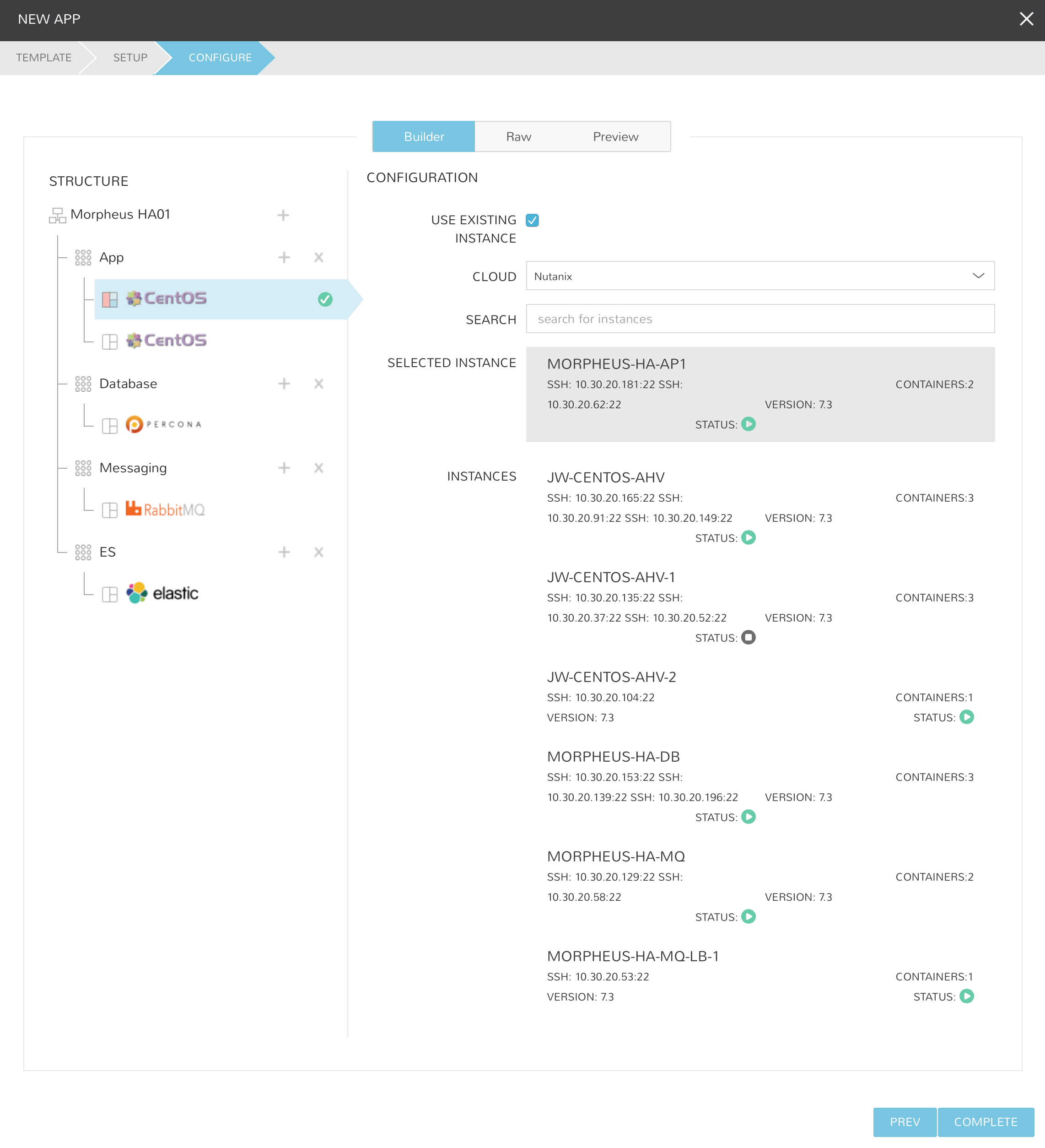Select the Percona instance node

pos(163,425)
